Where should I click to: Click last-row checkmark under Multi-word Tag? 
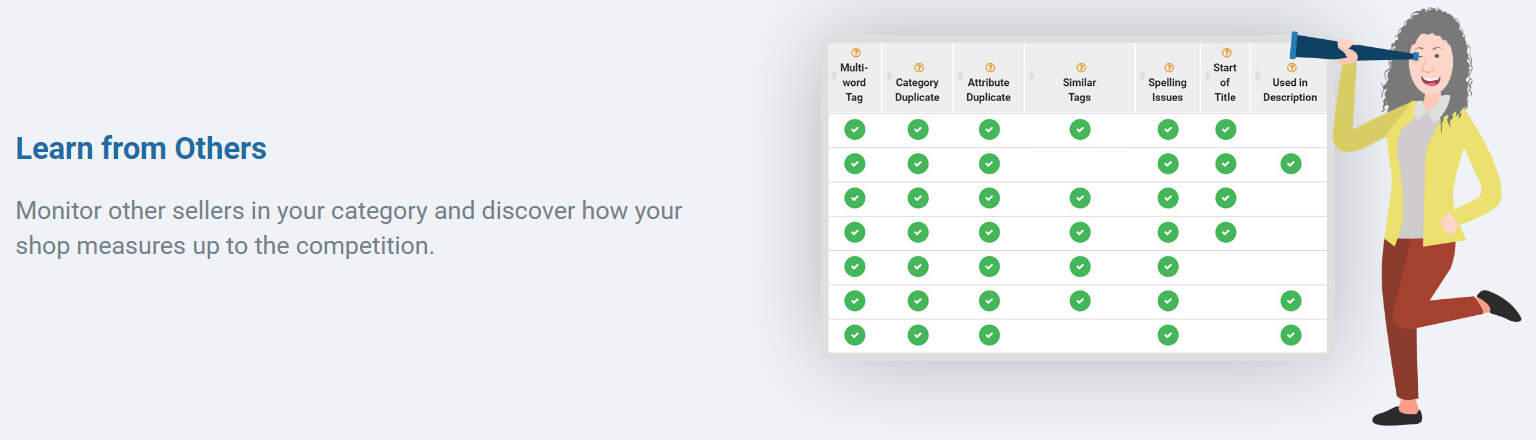click(855, 335)
